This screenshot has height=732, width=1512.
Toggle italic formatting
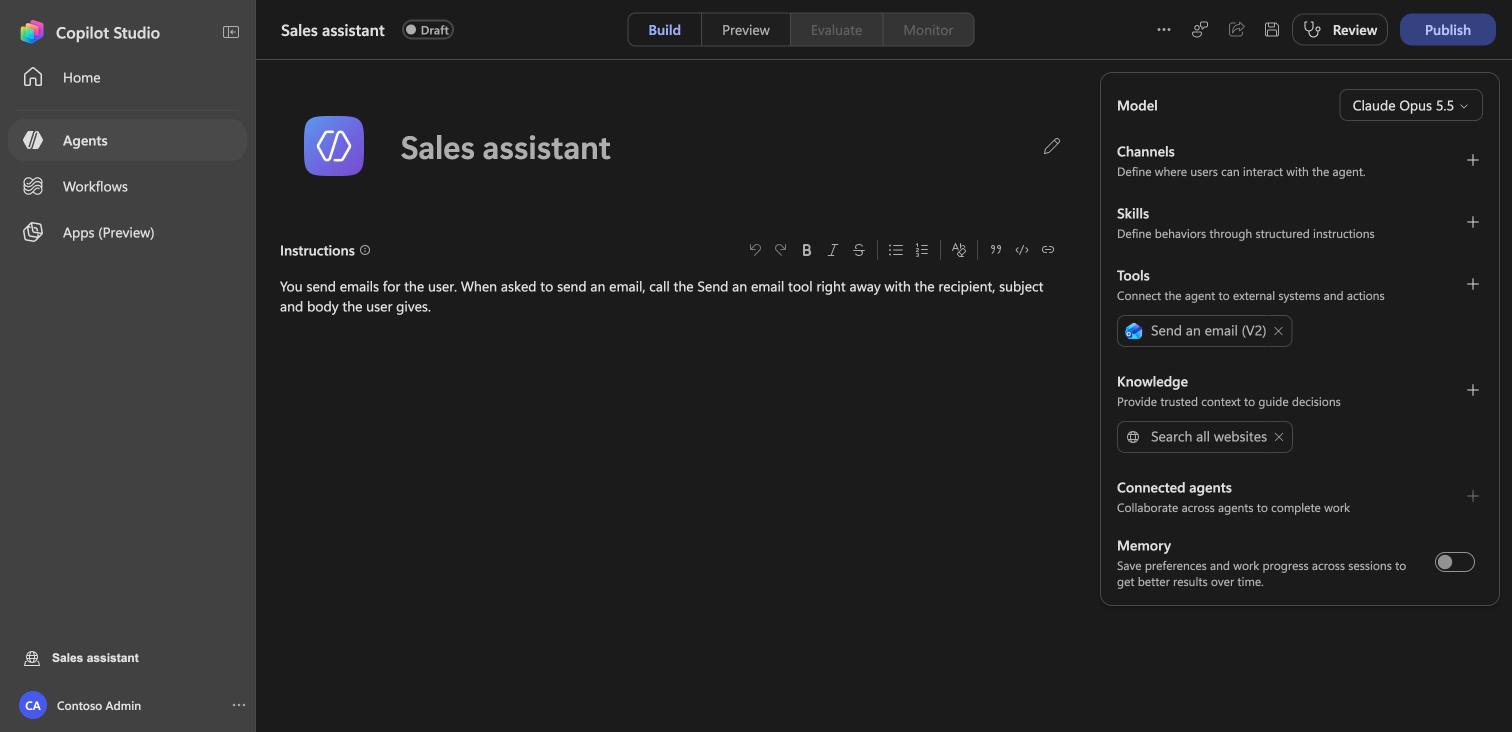pyautogui.click(x=833, y=250)
